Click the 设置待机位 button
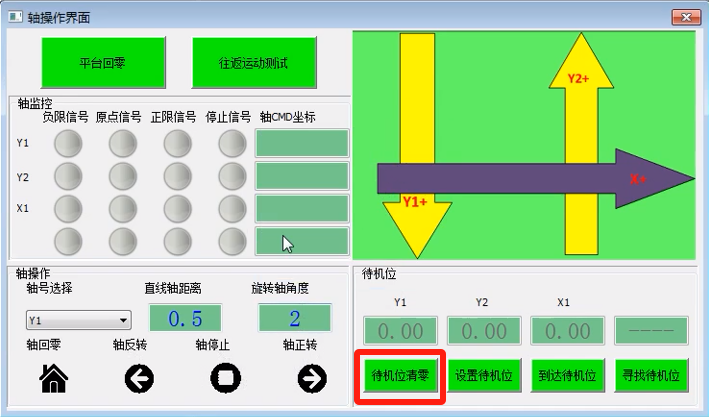Screen dimensions: 709x417 pyautogui.click(x=484, y=376)
